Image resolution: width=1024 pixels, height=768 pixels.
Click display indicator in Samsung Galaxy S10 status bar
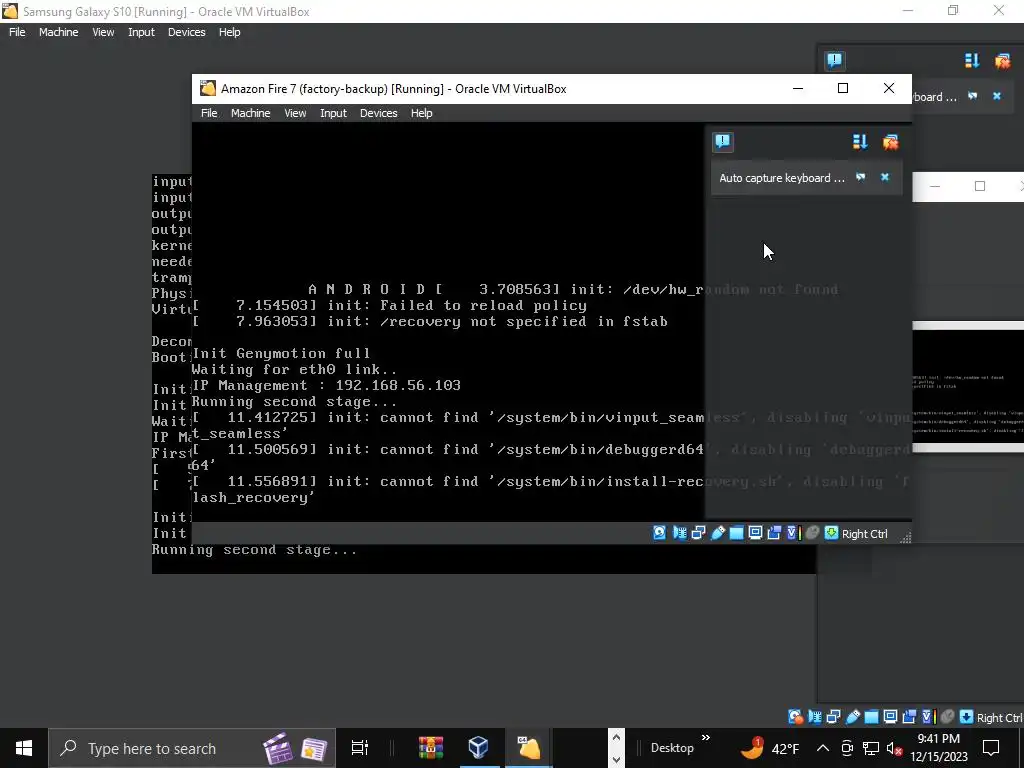point(890,717)
